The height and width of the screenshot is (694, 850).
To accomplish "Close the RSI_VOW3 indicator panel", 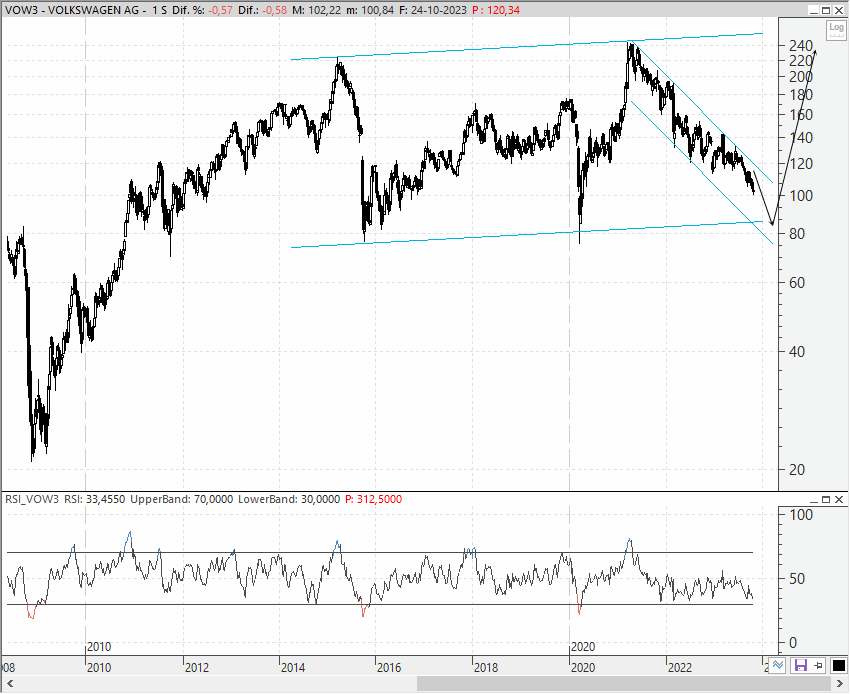I will [x=839, y=499].
